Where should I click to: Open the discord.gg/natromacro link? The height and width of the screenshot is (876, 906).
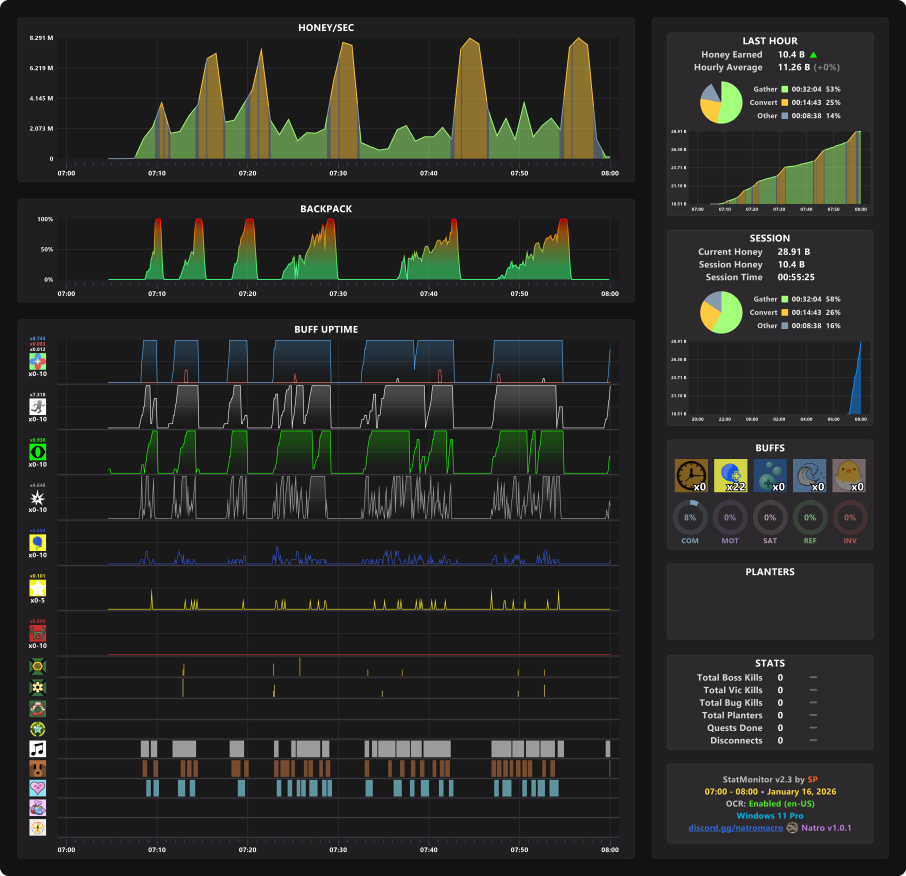click(736, 828)
